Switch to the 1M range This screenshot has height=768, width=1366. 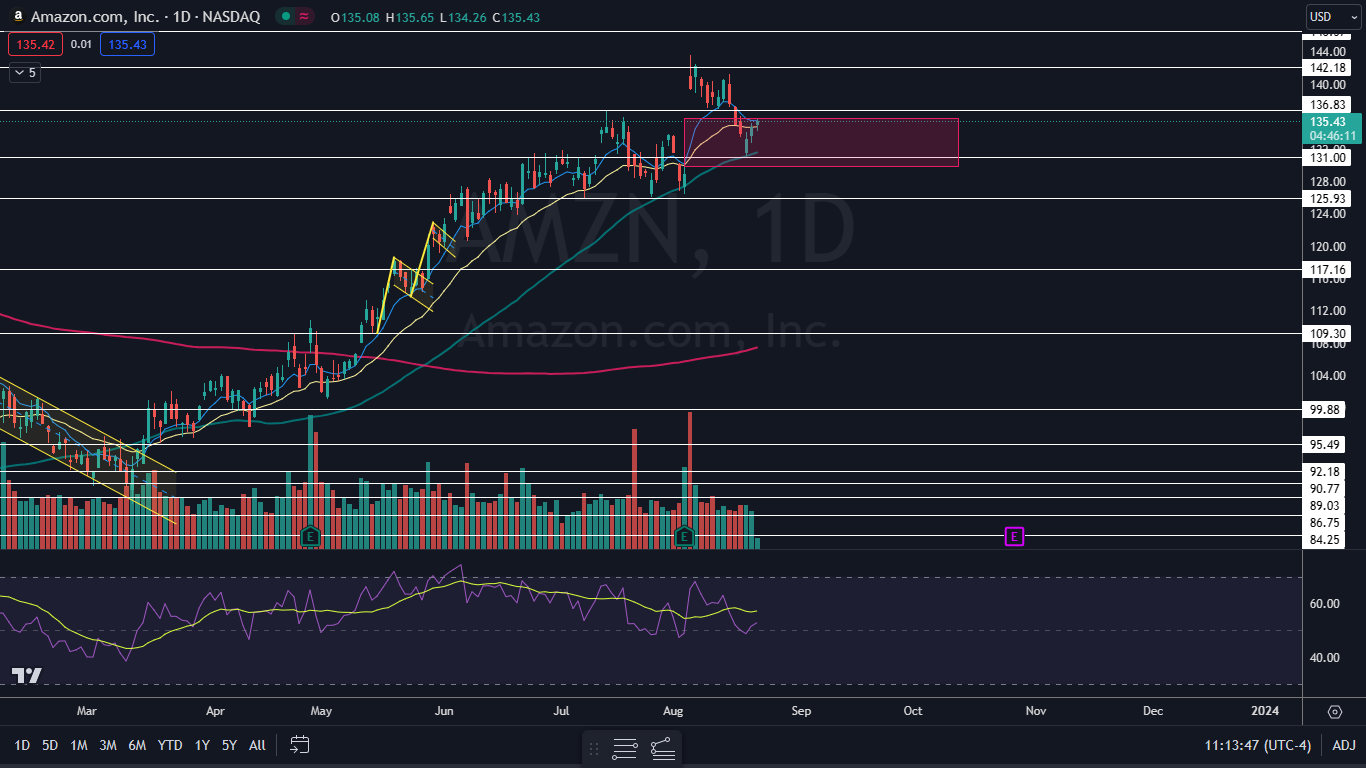coord(79,745)
